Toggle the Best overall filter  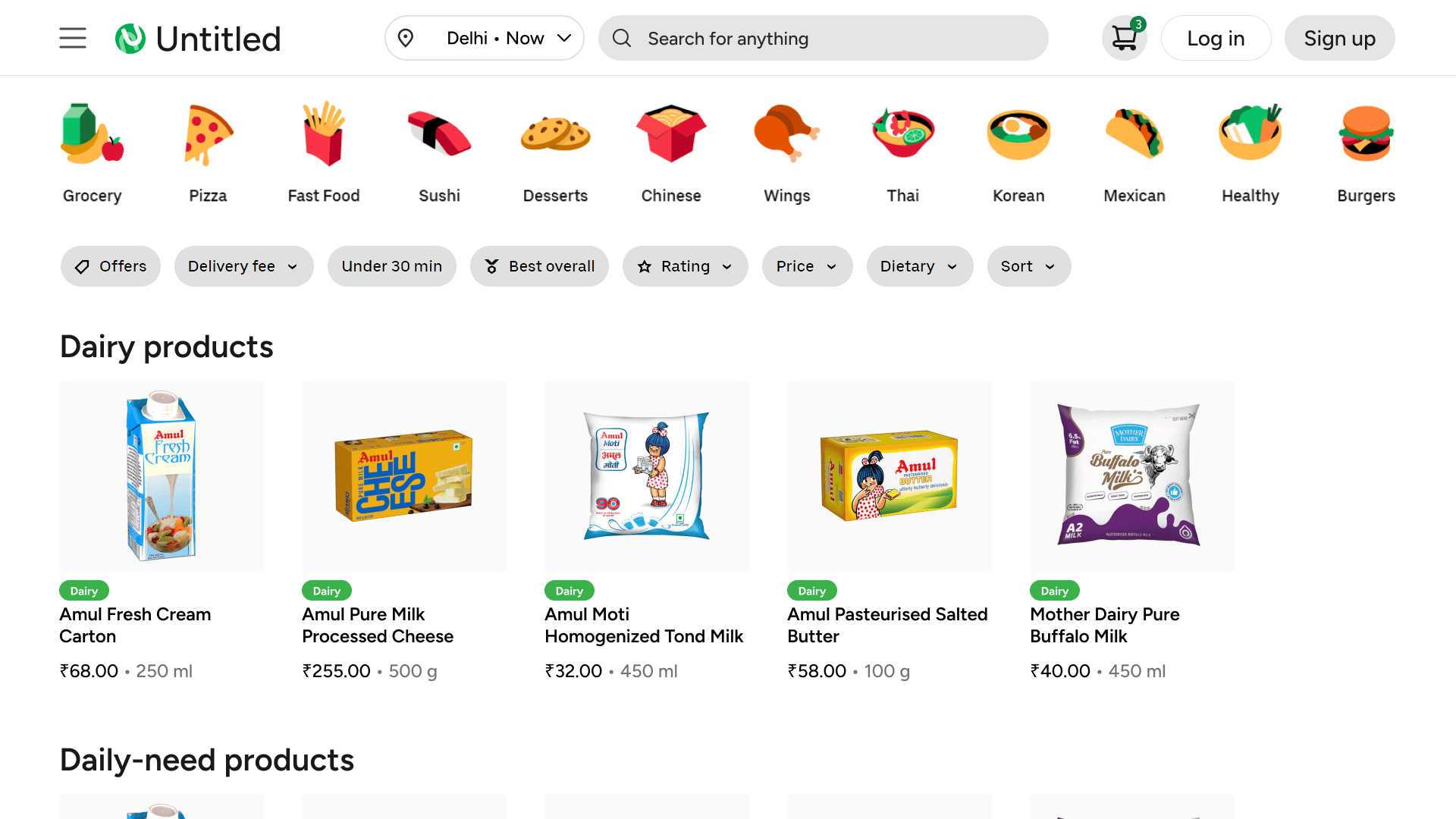click(539, 266)
